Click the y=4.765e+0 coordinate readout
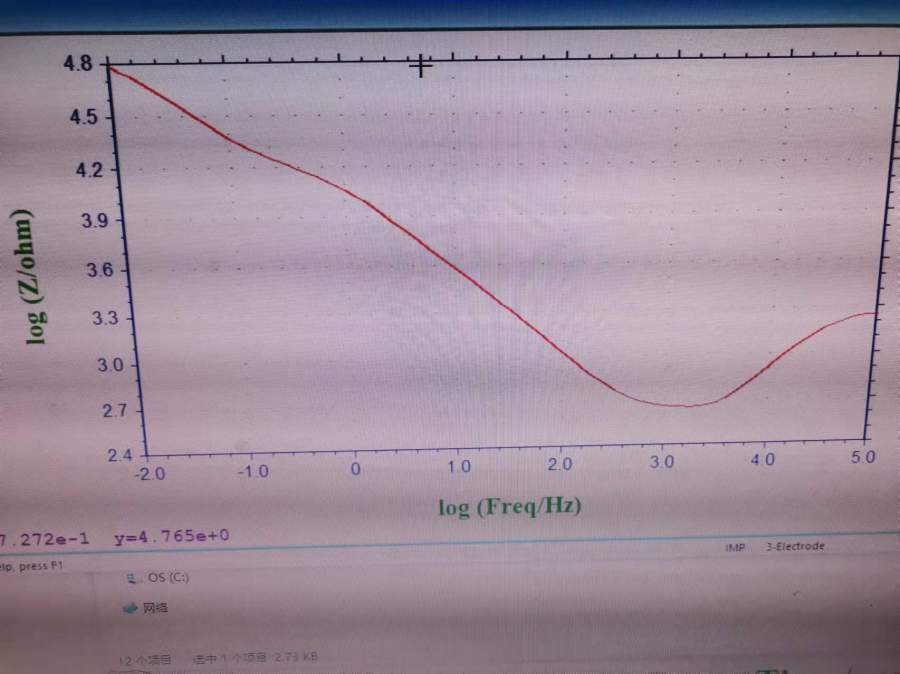900x674 pixels. click(172, 536)
